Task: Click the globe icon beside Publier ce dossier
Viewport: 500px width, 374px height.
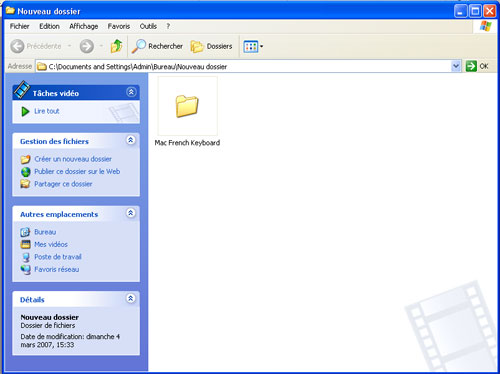Action: 25,172
